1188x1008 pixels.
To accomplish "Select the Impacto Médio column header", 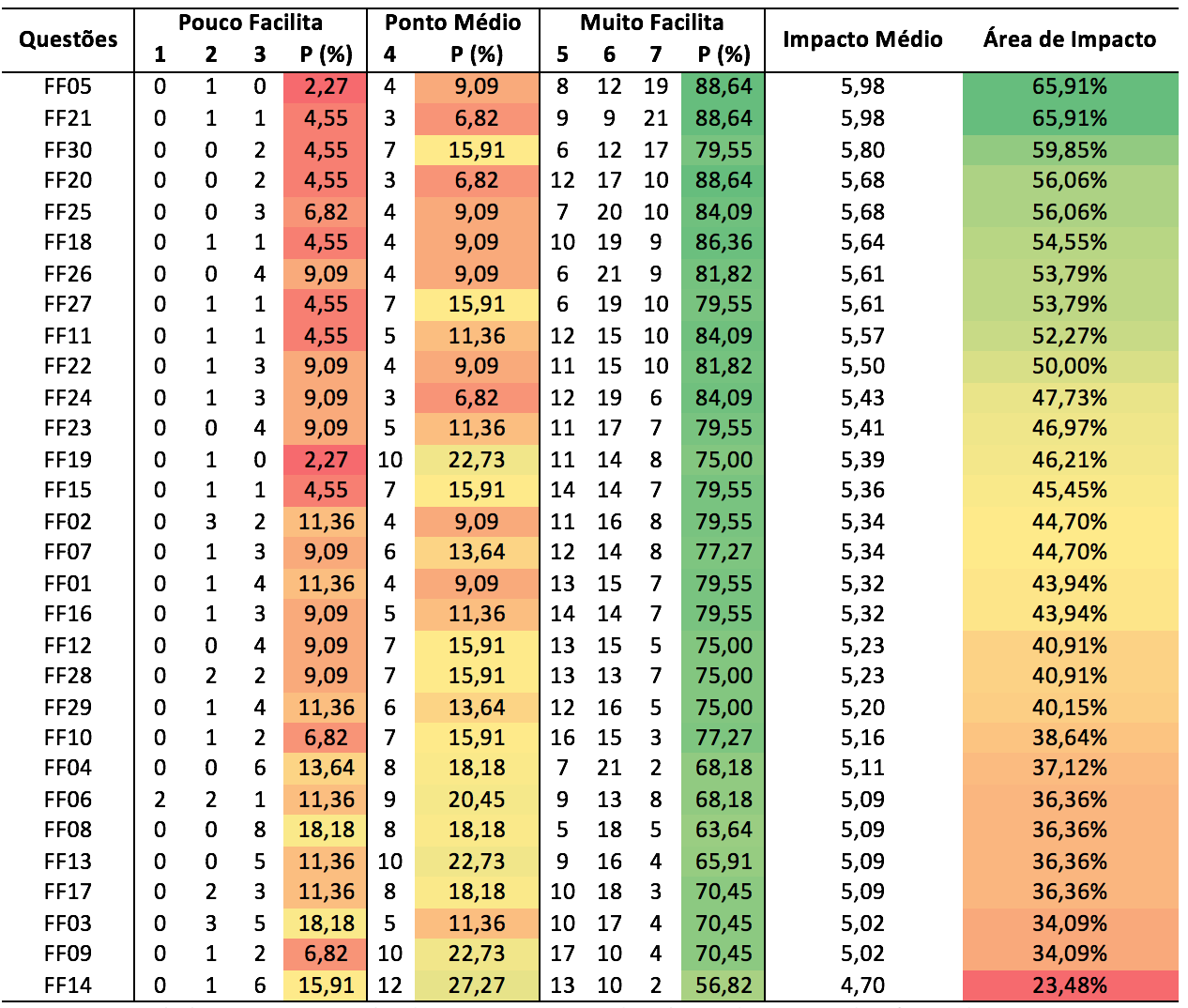I will [862, 39].
